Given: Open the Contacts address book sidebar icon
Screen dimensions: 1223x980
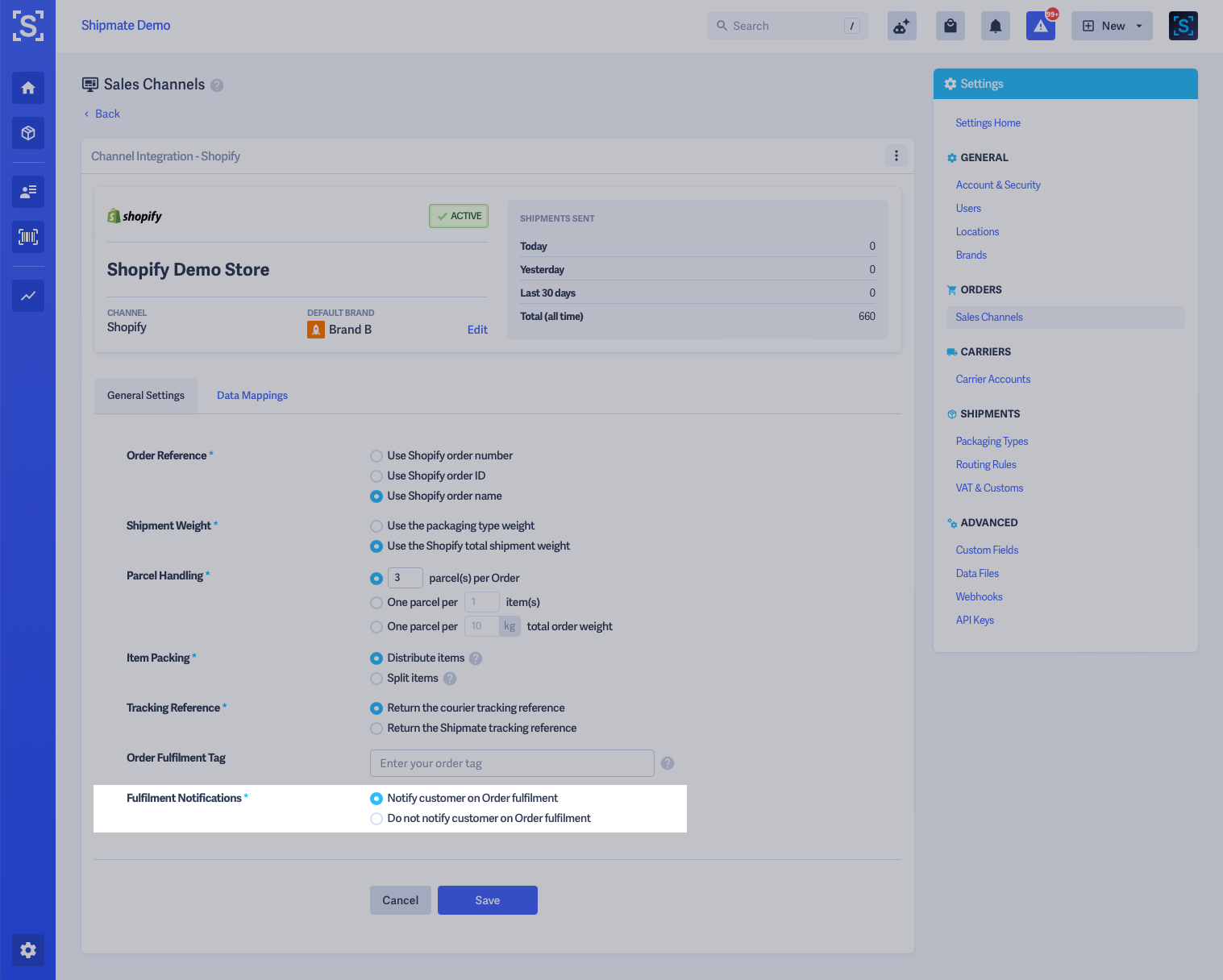Looking at the screenshot, I should coord(28,192).
